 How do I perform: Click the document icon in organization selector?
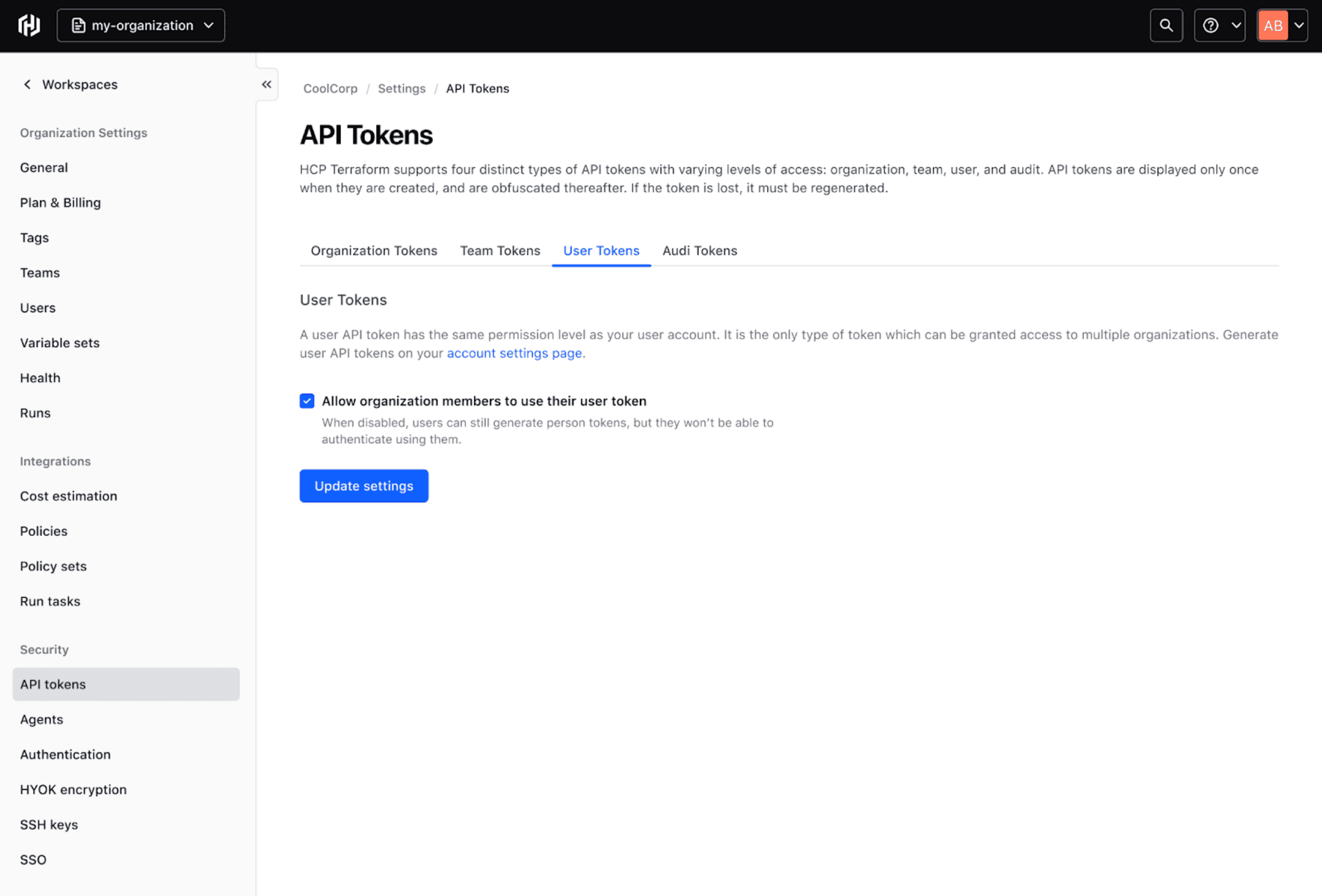79,26
